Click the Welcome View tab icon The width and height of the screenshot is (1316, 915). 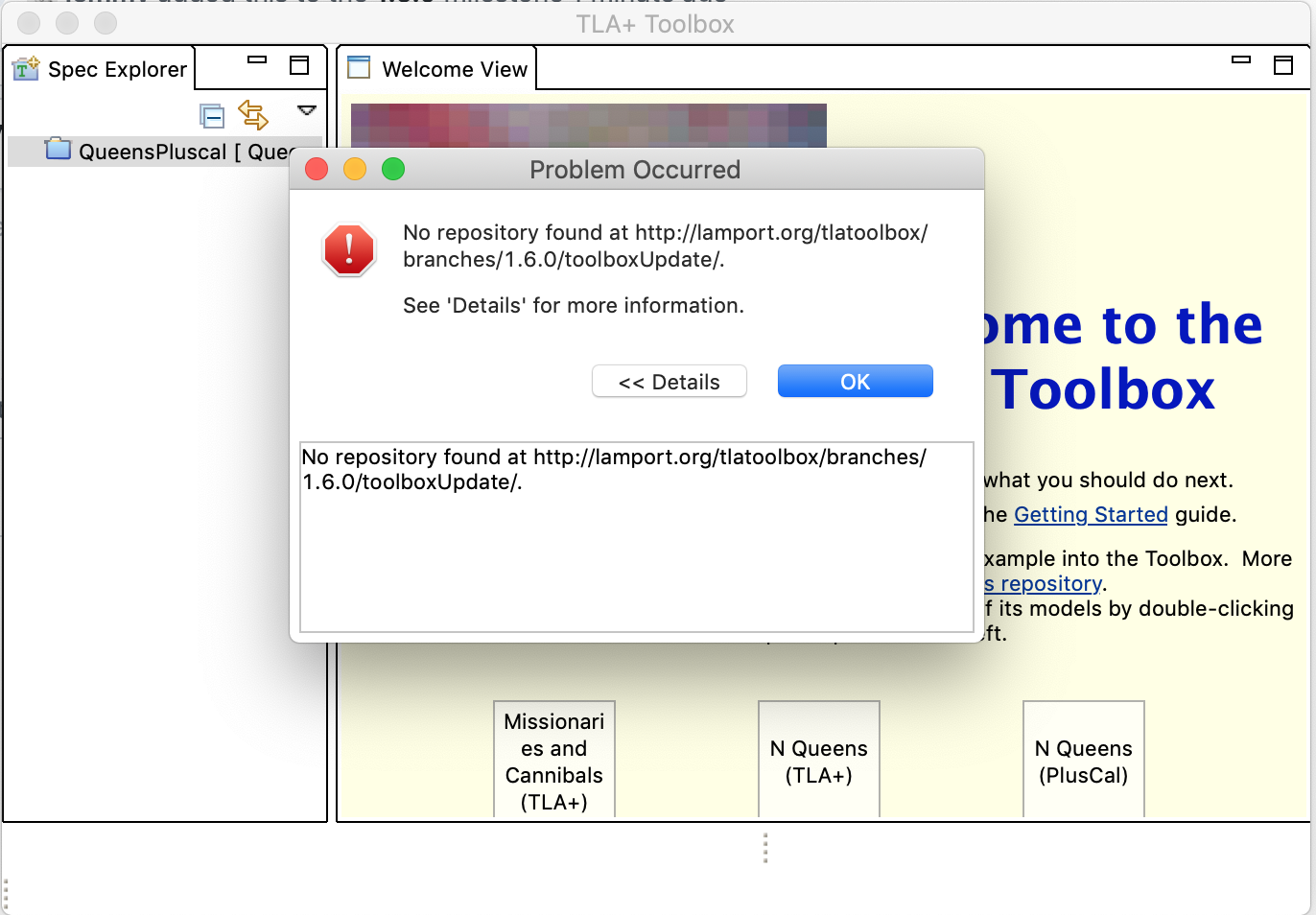pyautogui.click(x=359, y=67)
